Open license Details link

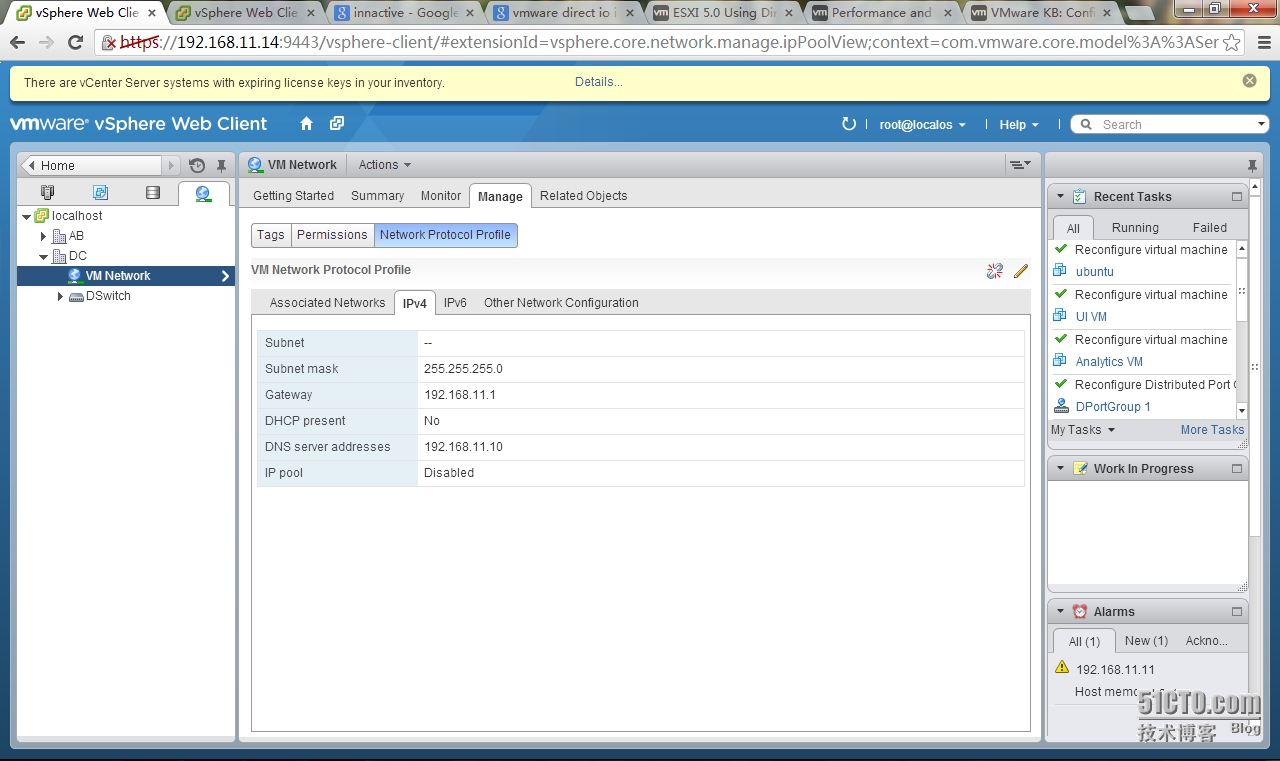tap(599, 82)
